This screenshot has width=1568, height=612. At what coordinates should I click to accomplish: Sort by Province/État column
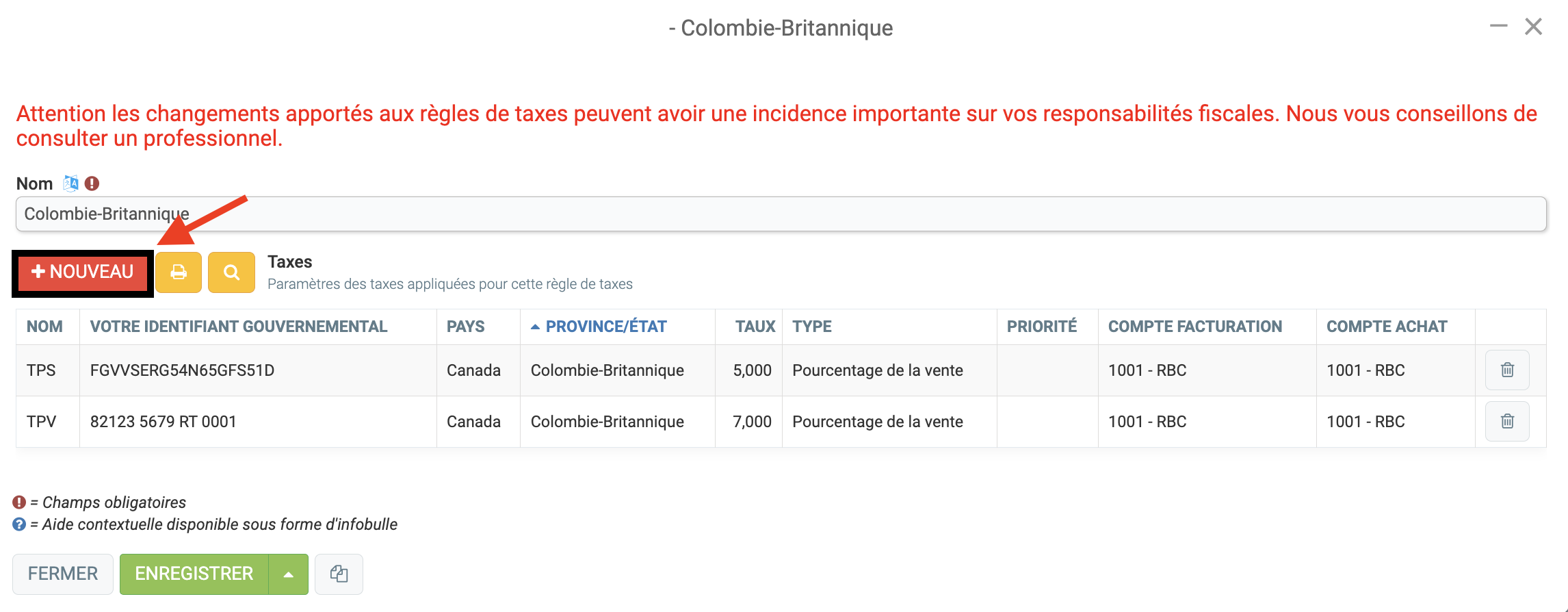point(606,327)
